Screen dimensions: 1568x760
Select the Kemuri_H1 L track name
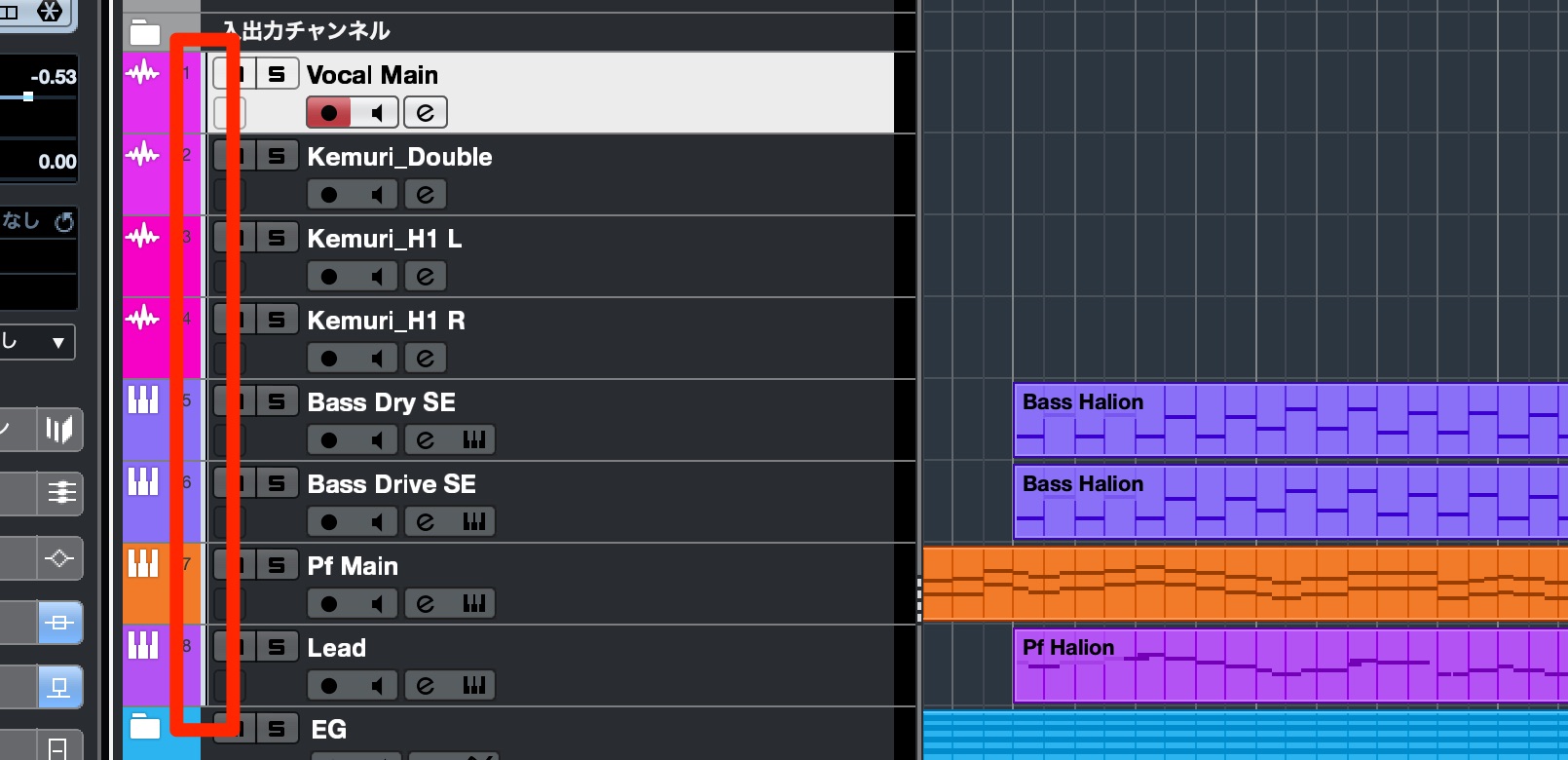click(385, 239)
